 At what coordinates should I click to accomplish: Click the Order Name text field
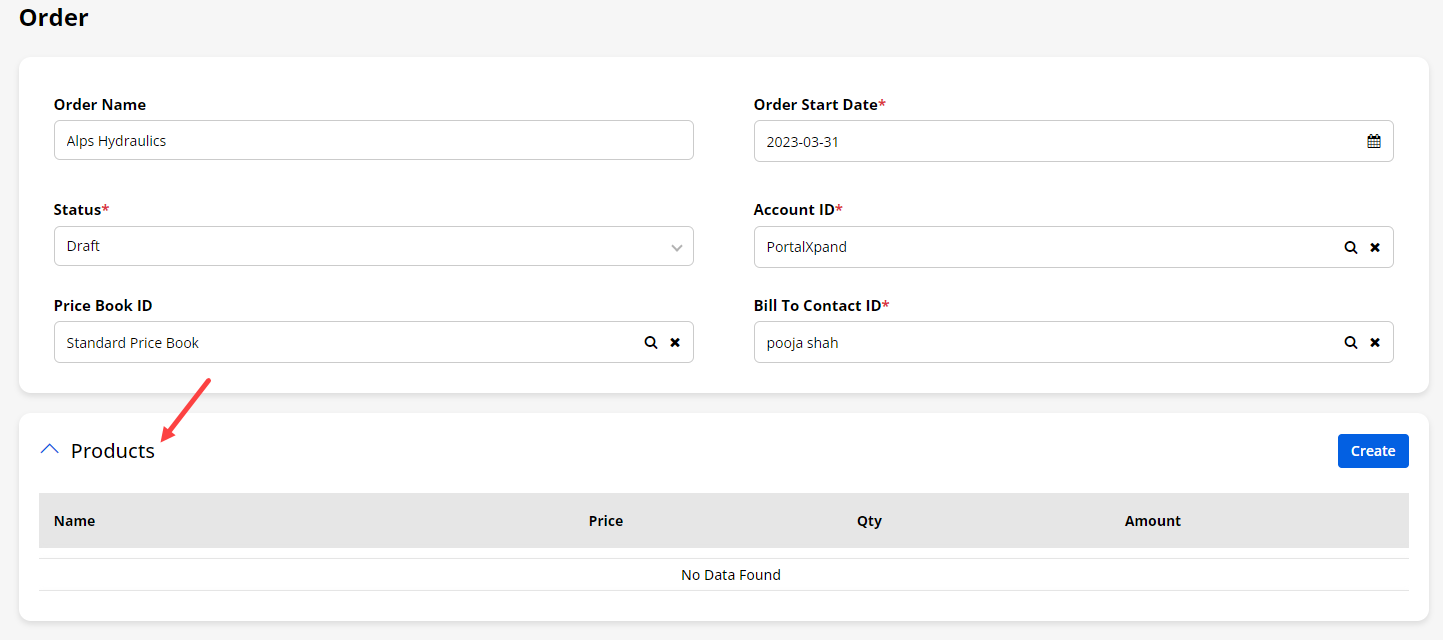(373, 141)
